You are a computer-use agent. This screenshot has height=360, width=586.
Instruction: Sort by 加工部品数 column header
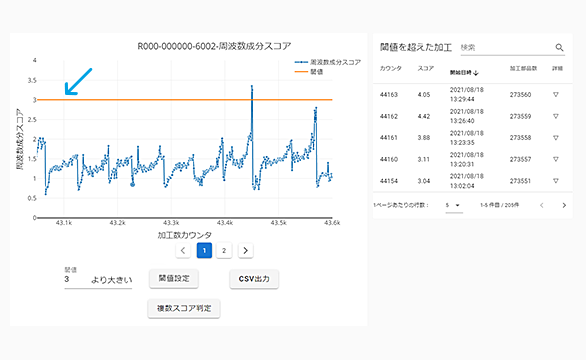pos(523,68)
